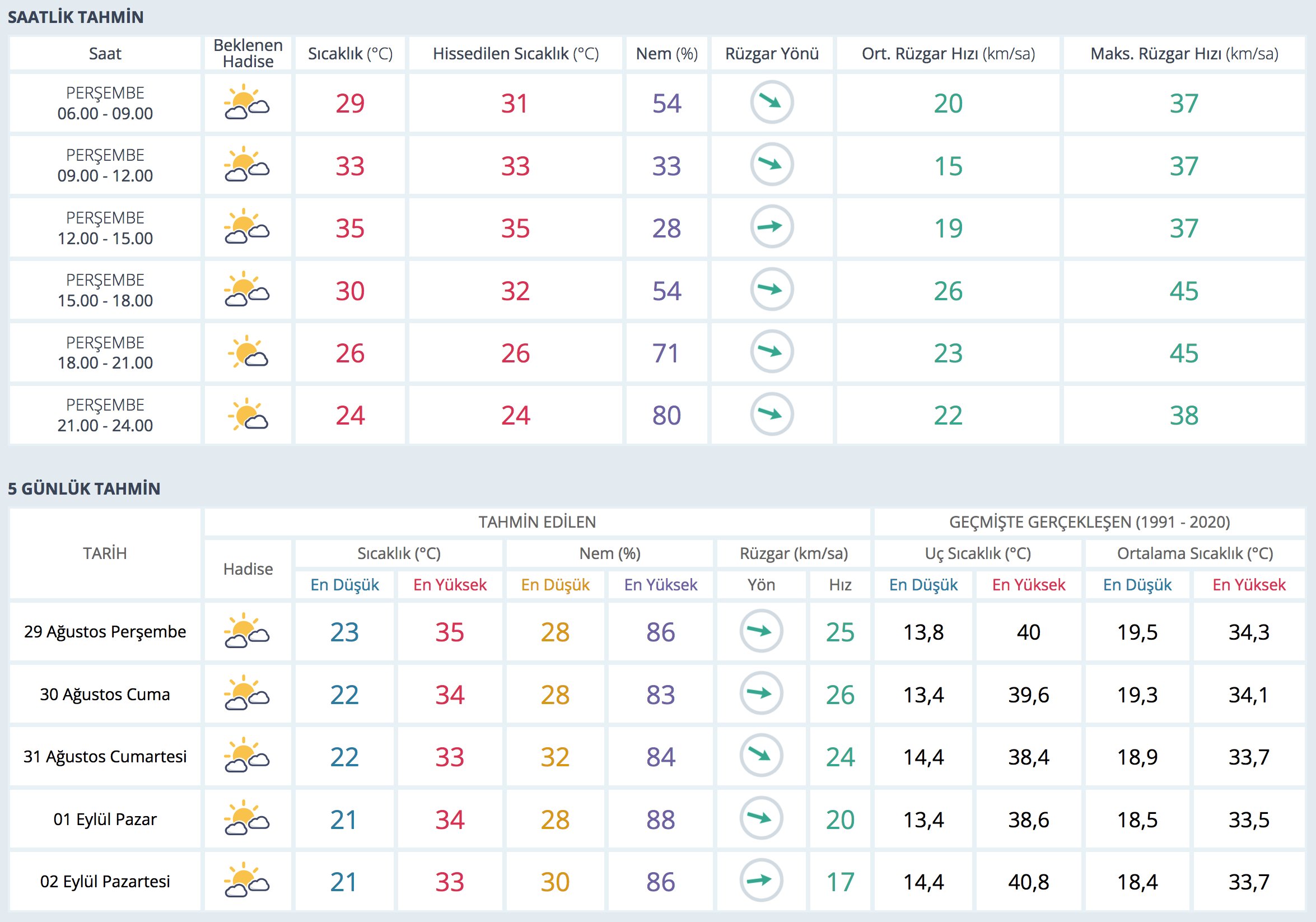The width and height of the screenshot is (1316, 922).
Task: Click the 31 Ağustos Cumartesi date cell
Action: pyautogui.click(x=105, y=756)
